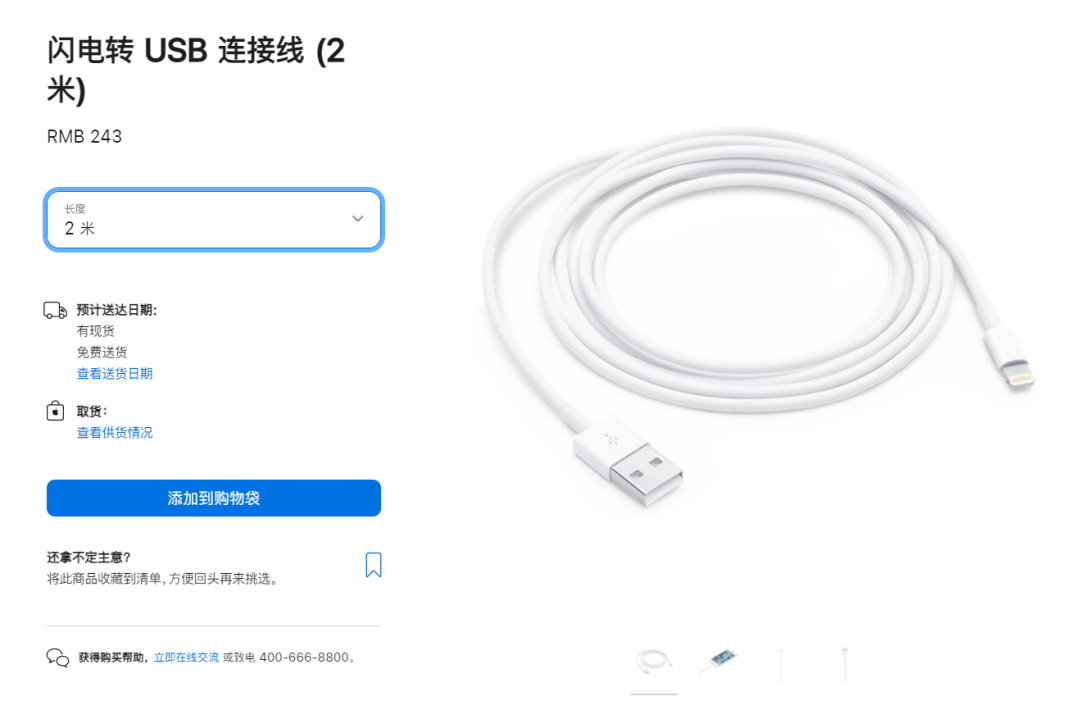Open 查看供货情况 pickup availability link
The width and height of the screenshot is (1080, 710).
[114, 433]
